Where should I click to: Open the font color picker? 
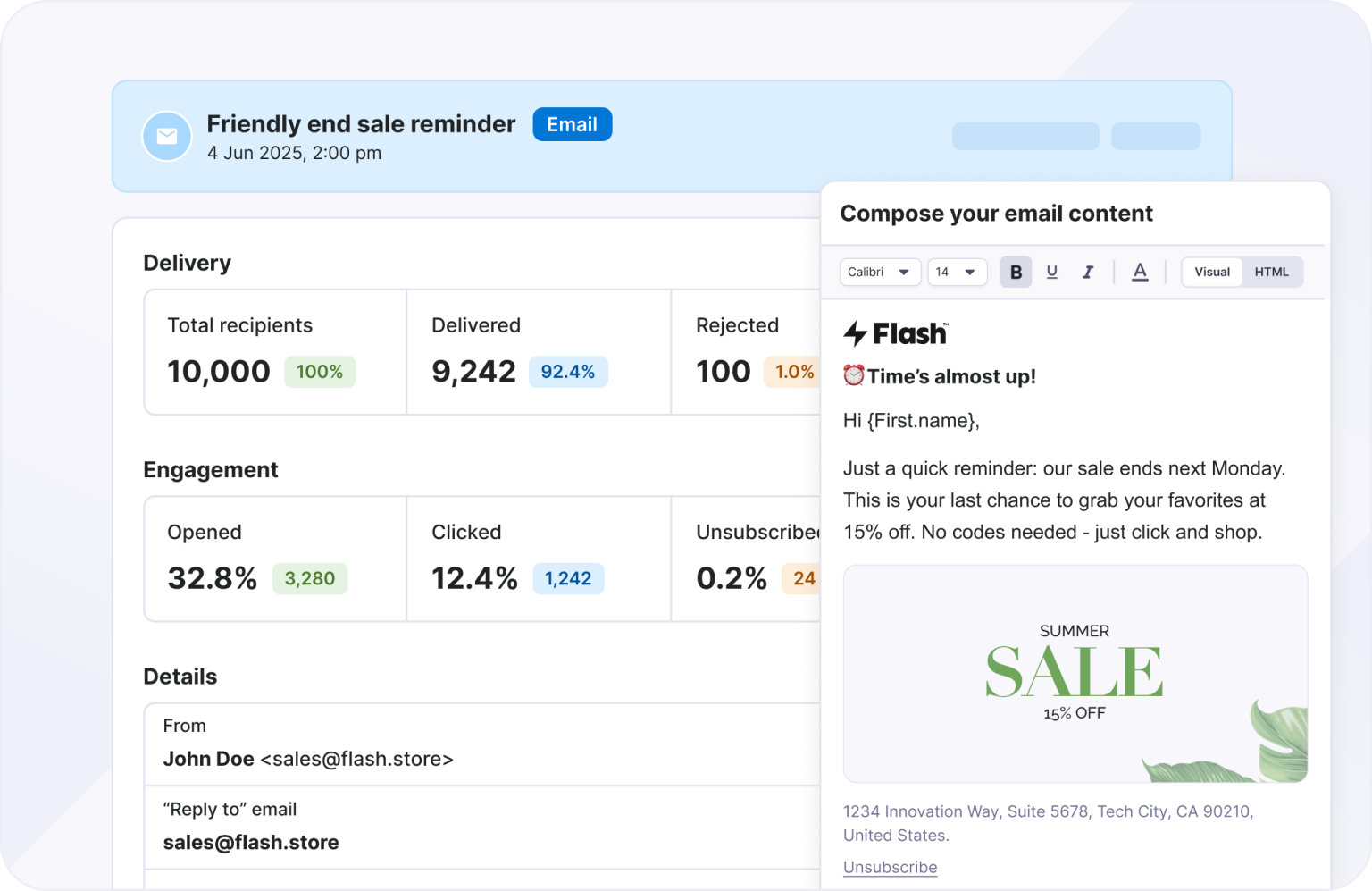1140,272
